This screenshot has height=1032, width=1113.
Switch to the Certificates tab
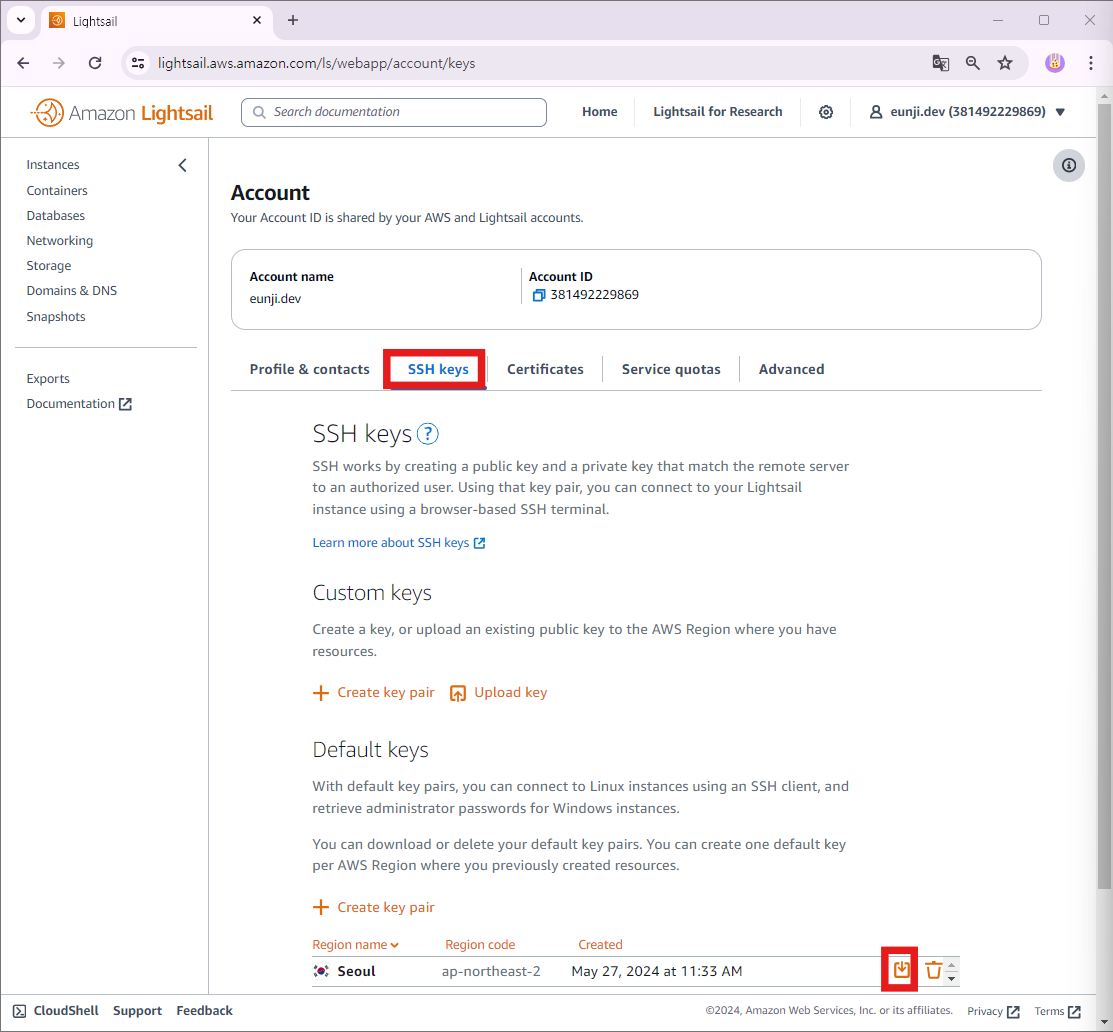pyautogui.click(x=545, y=369)
